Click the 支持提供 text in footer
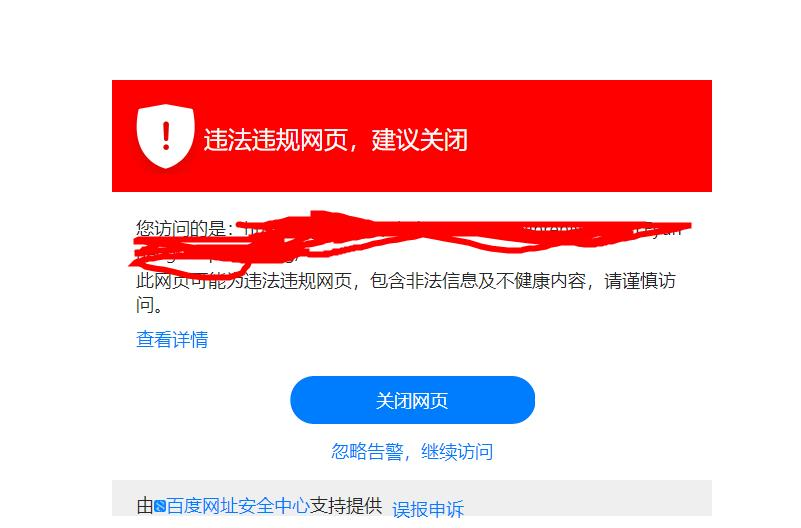Image resolution: width=801 pixels, height=528 pixels. 346,506
